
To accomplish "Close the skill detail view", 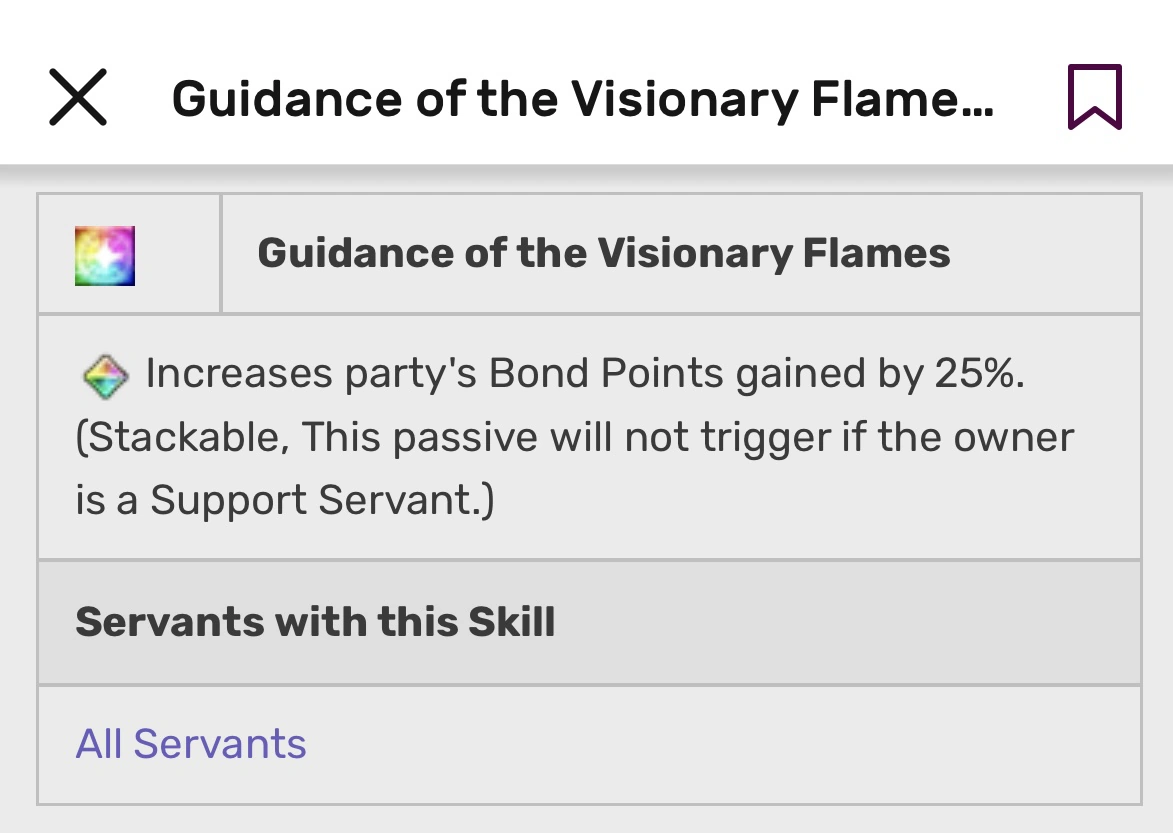I will pyautogui.click(x=77, y=97).
